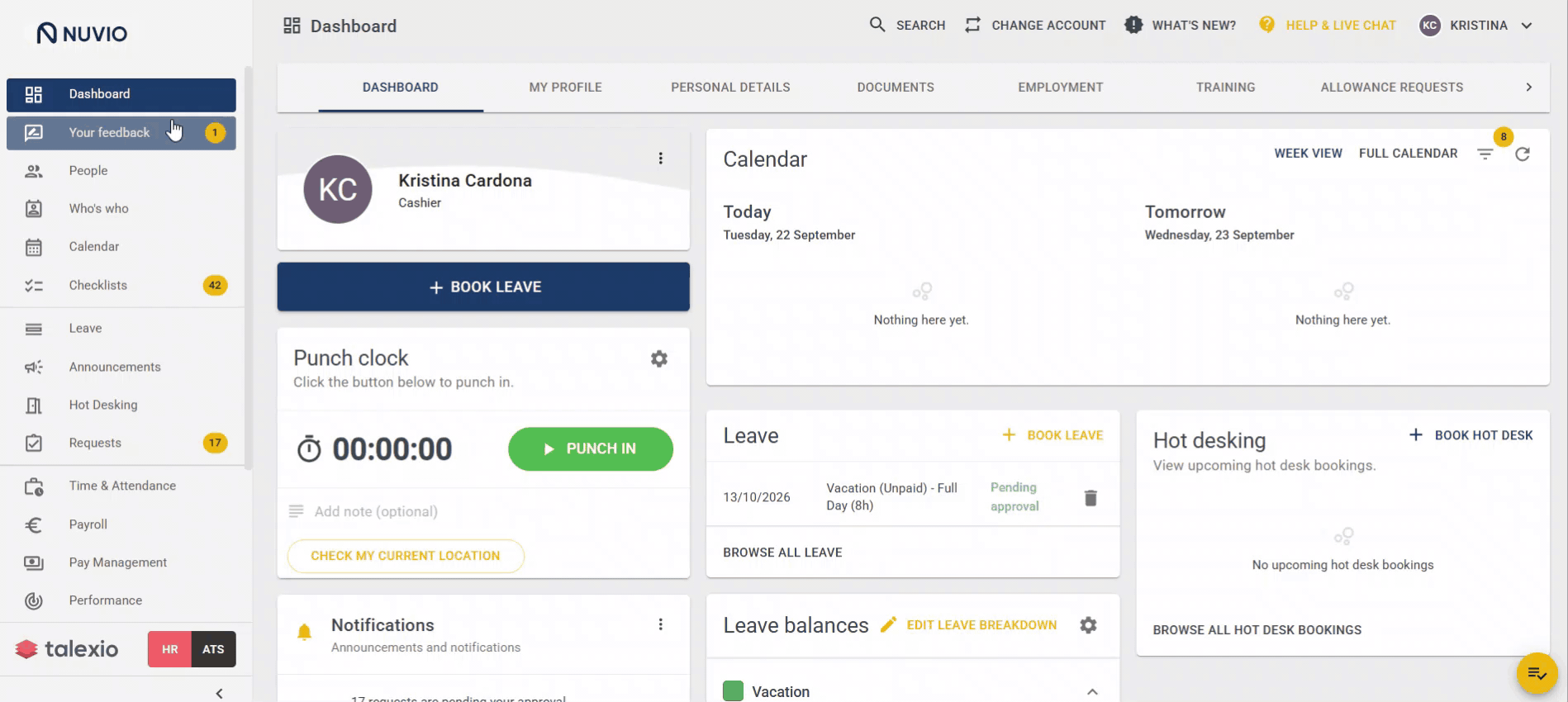Check my current location

point(406,556)
